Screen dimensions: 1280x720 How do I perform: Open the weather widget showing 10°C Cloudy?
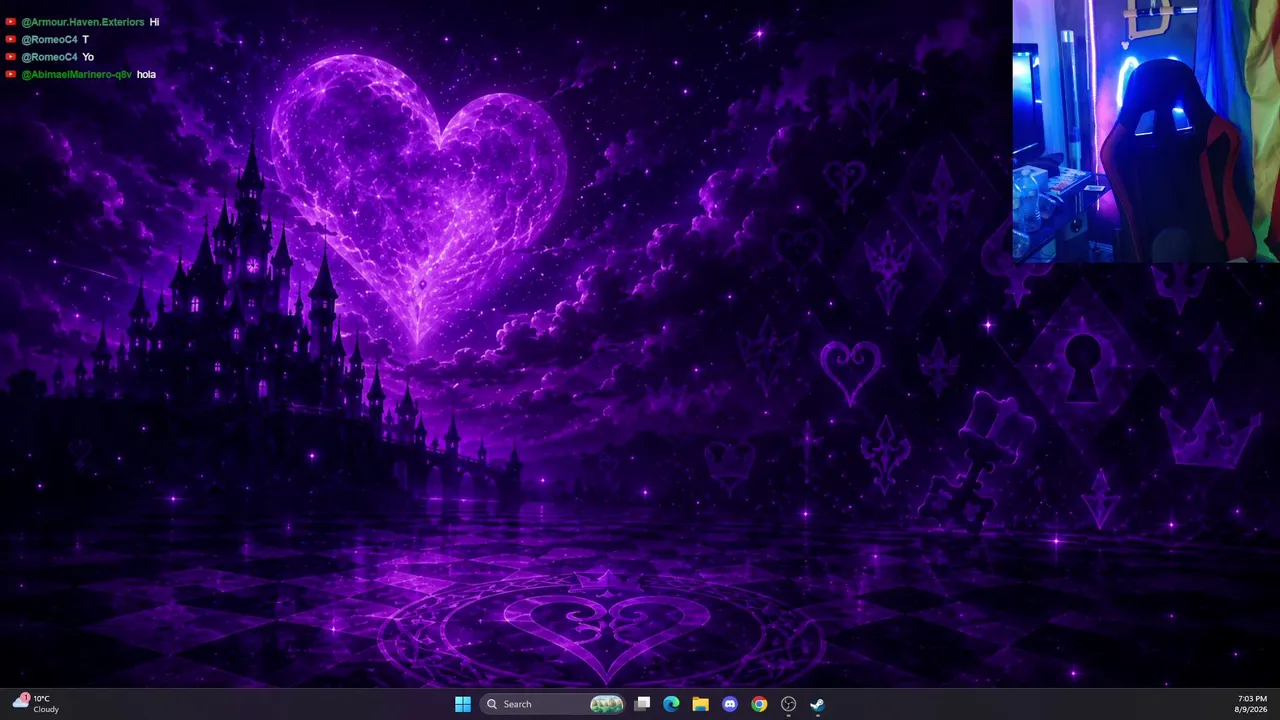[36, 704]
